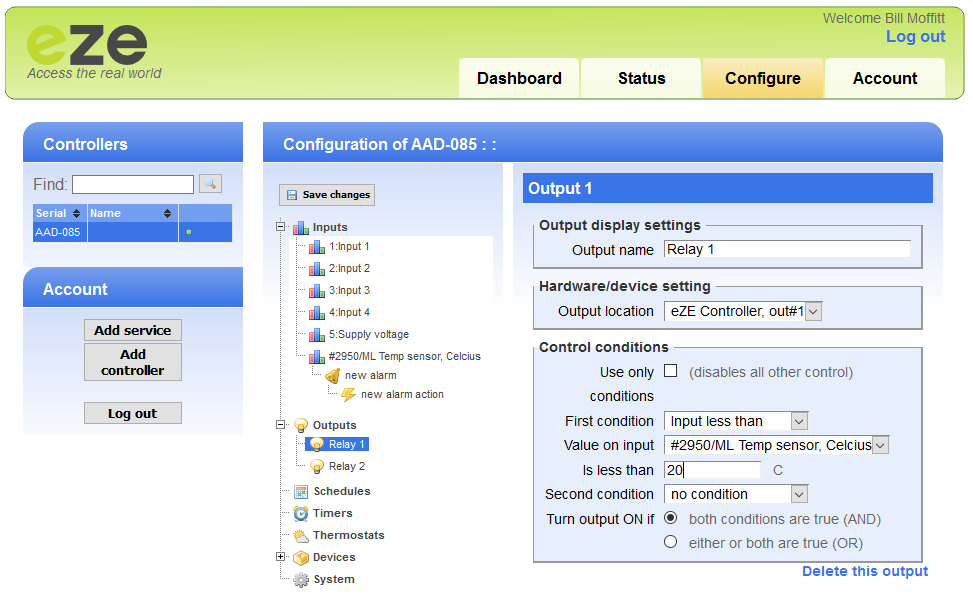
Task: Select 'both conditions are true (AND)' option
Action: click(x=671, y=518)
